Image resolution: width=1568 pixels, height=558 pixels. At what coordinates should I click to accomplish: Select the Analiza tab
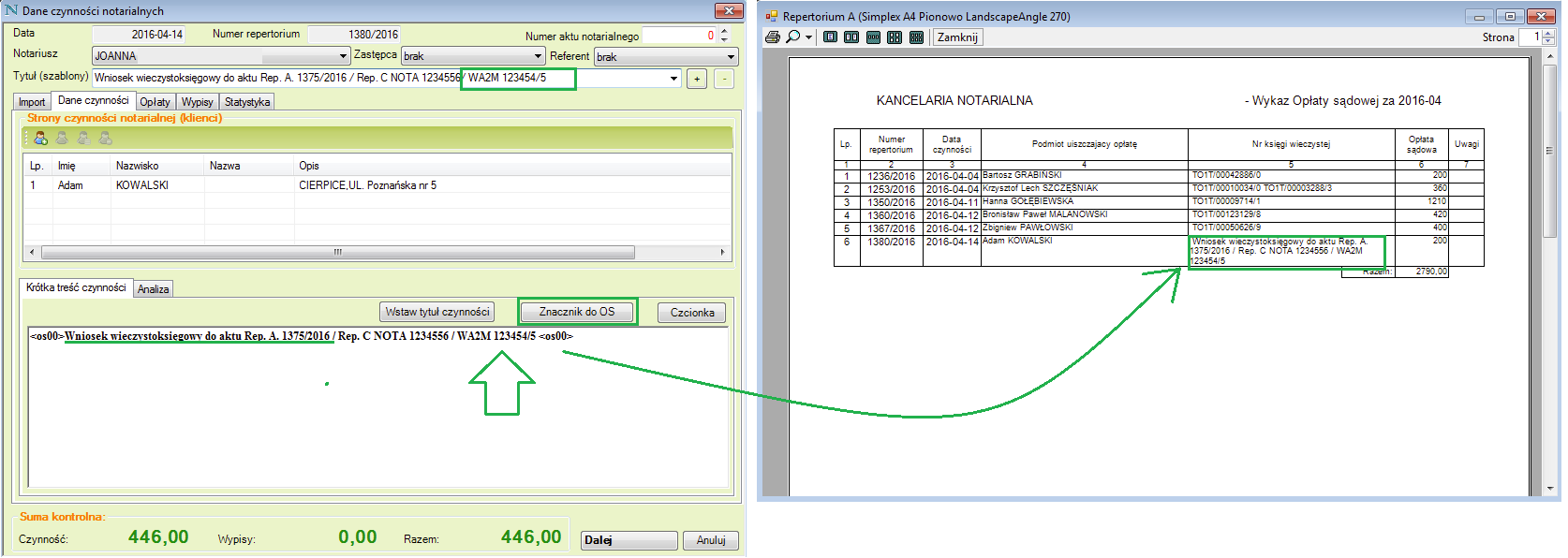(x=154, y=289)
